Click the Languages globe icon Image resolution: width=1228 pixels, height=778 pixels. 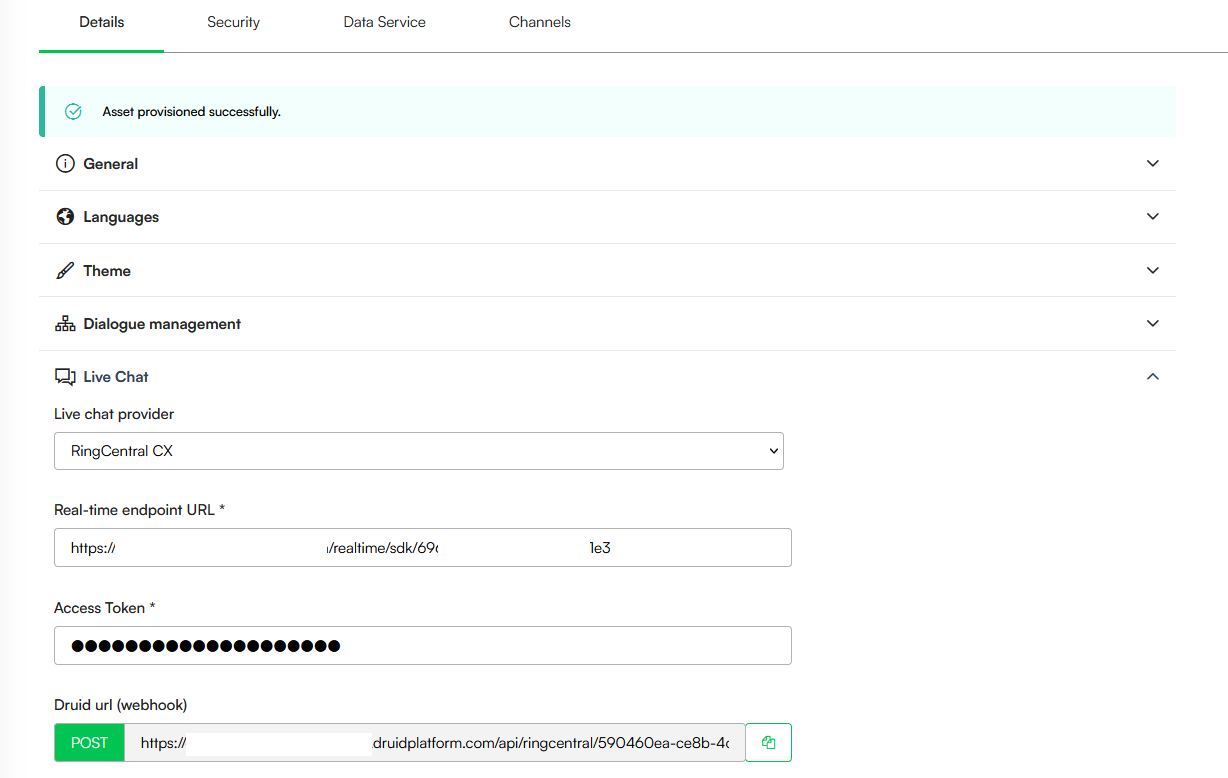coord(65,217)
